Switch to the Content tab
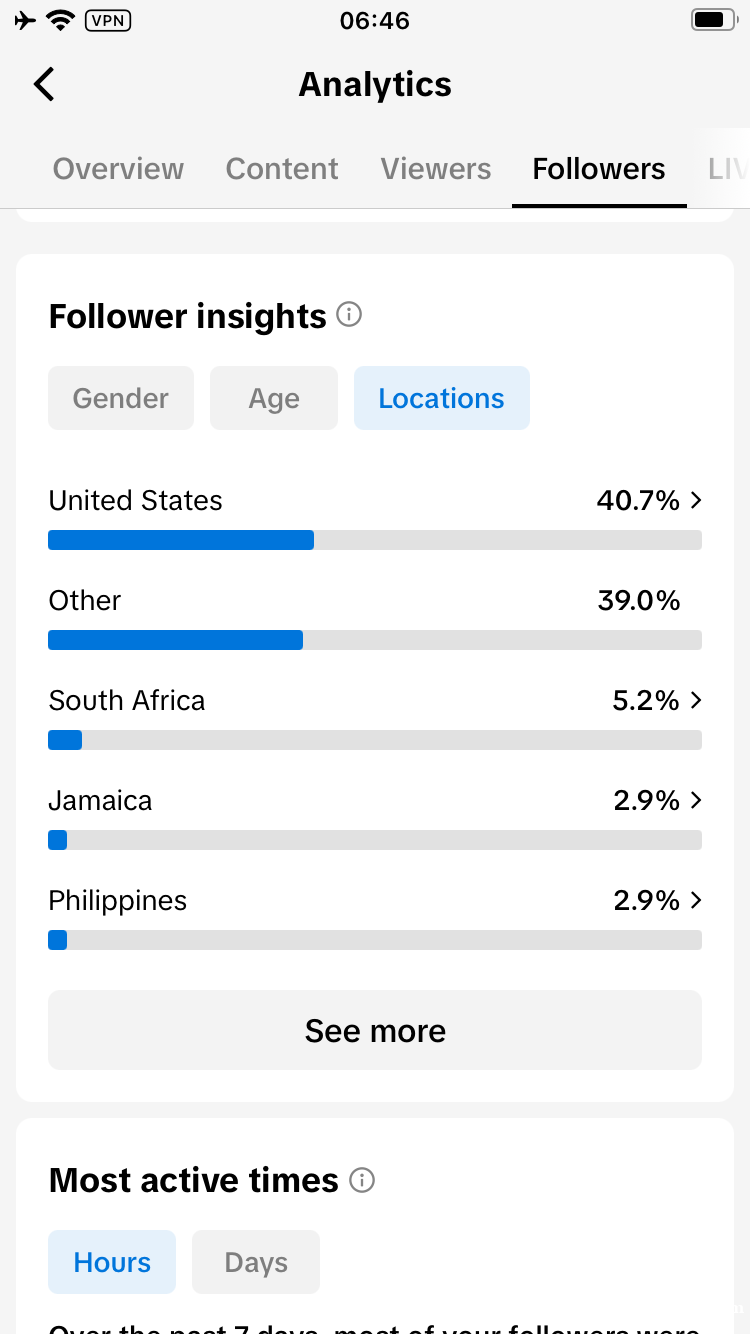 (x=282, y=169)
